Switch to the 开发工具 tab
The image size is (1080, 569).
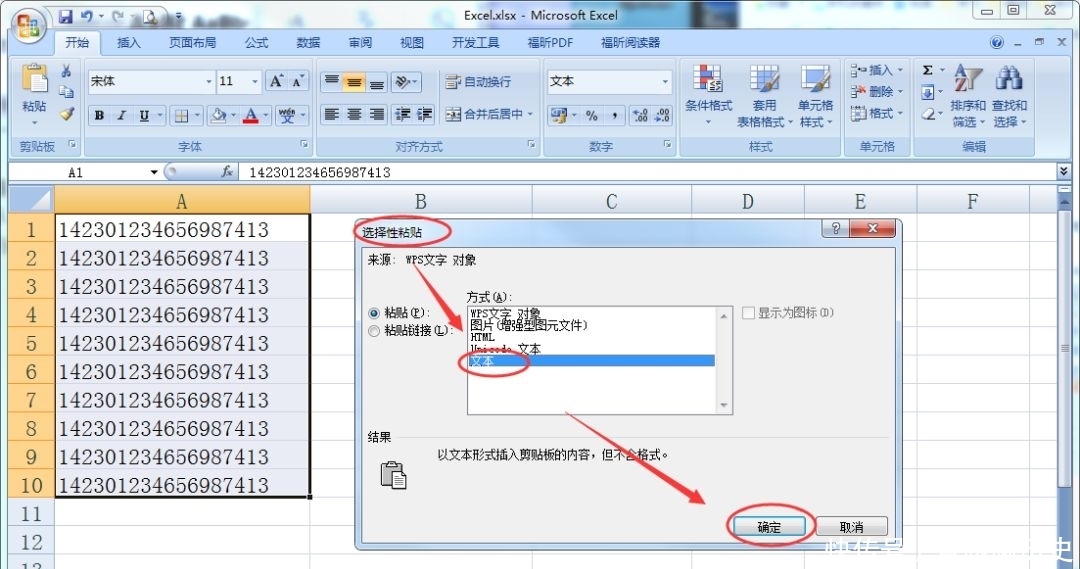point(475,43)
